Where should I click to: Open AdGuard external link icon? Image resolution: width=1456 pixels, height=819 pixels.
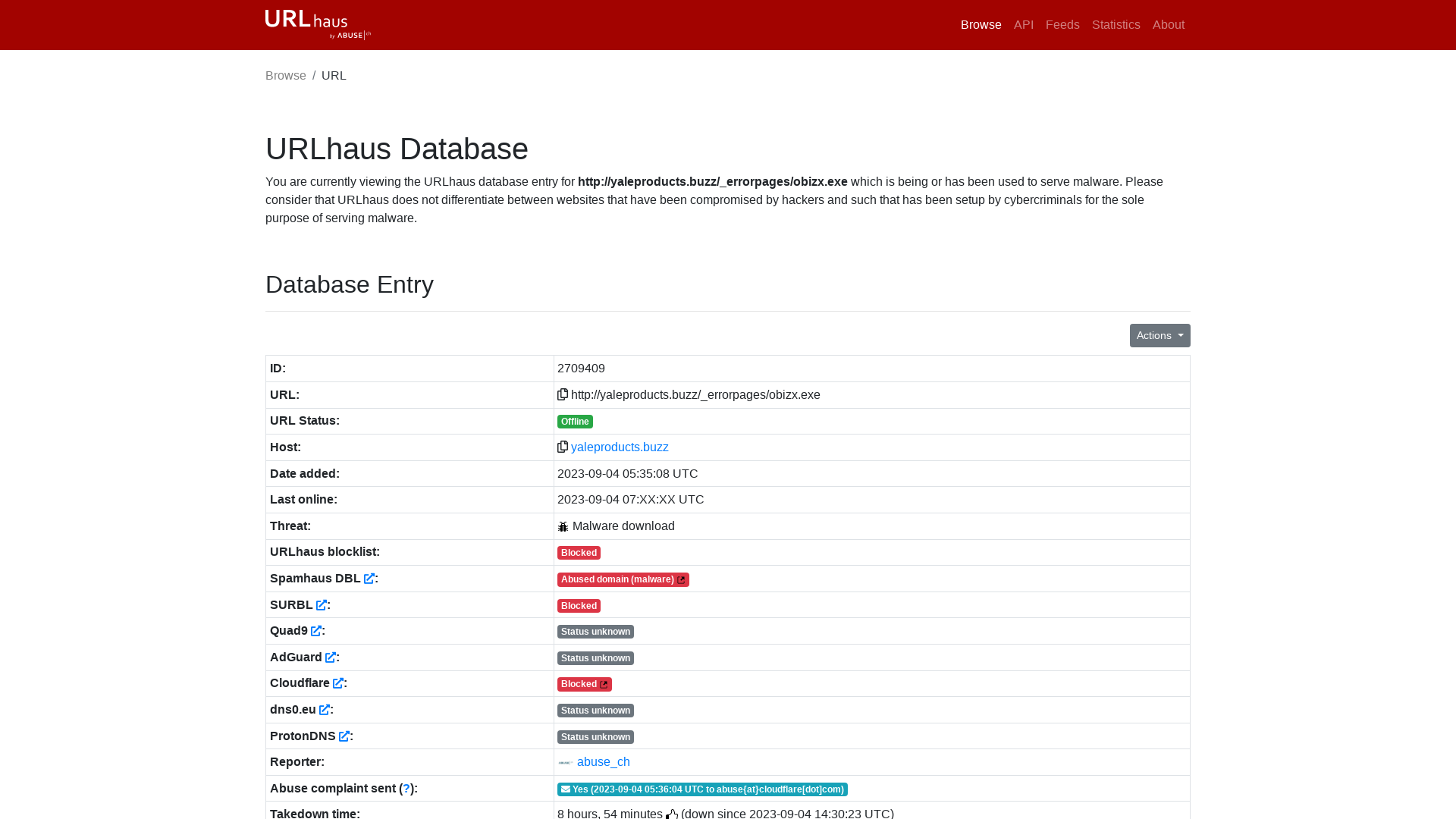[x=331, y=657]
